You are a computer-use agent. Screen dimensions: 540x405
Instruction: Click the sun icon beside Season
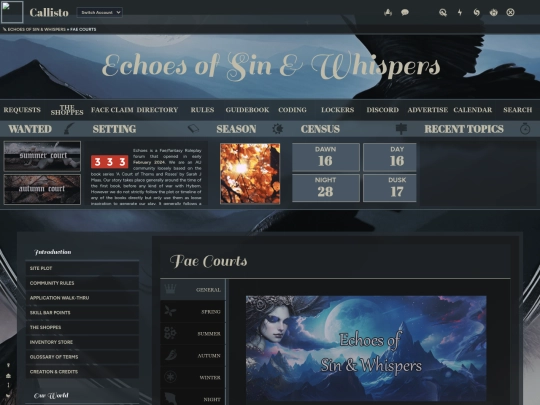click(278, 129)
